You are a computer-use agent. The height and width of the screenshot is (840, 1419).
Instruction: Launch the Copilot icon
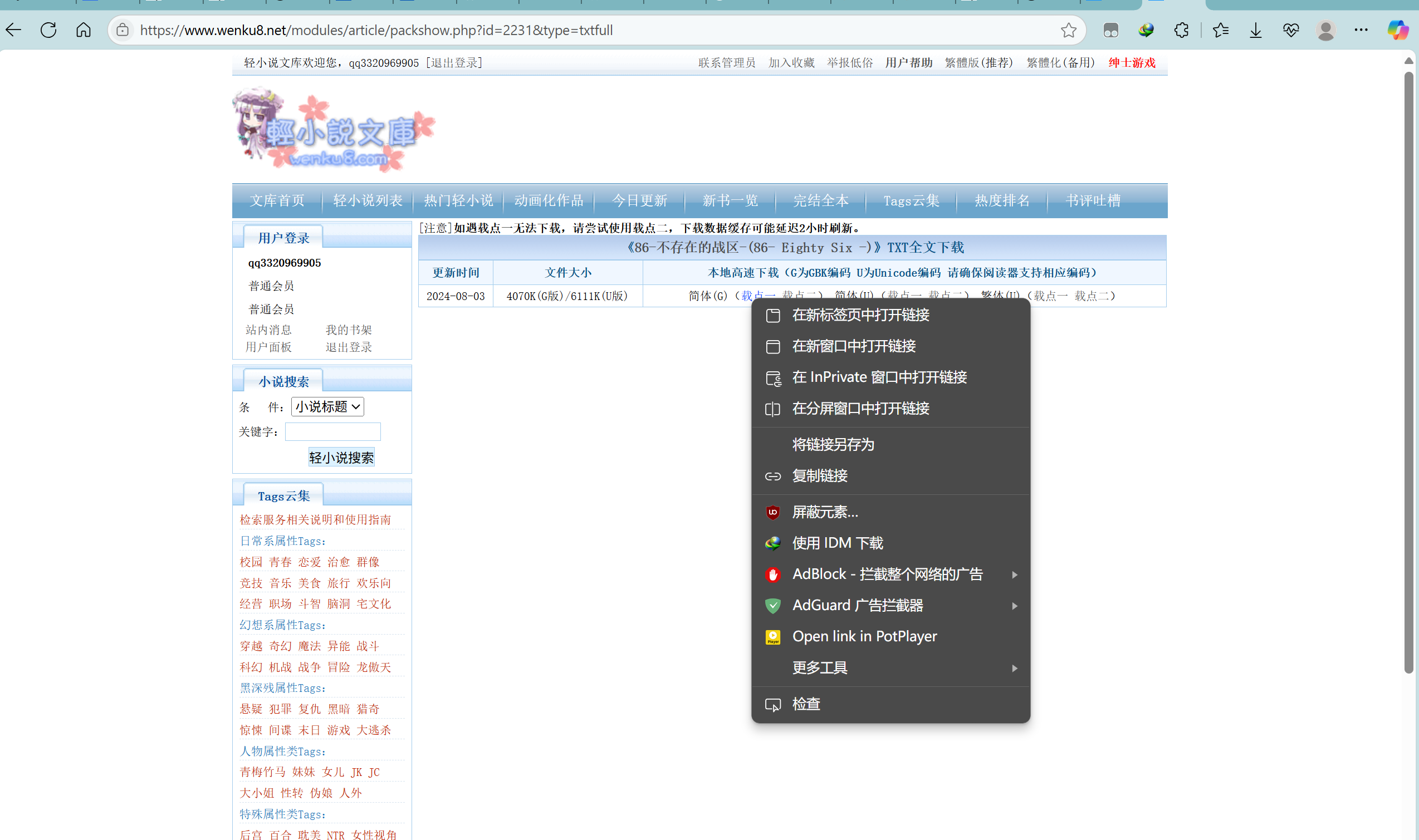(1397, 30)
